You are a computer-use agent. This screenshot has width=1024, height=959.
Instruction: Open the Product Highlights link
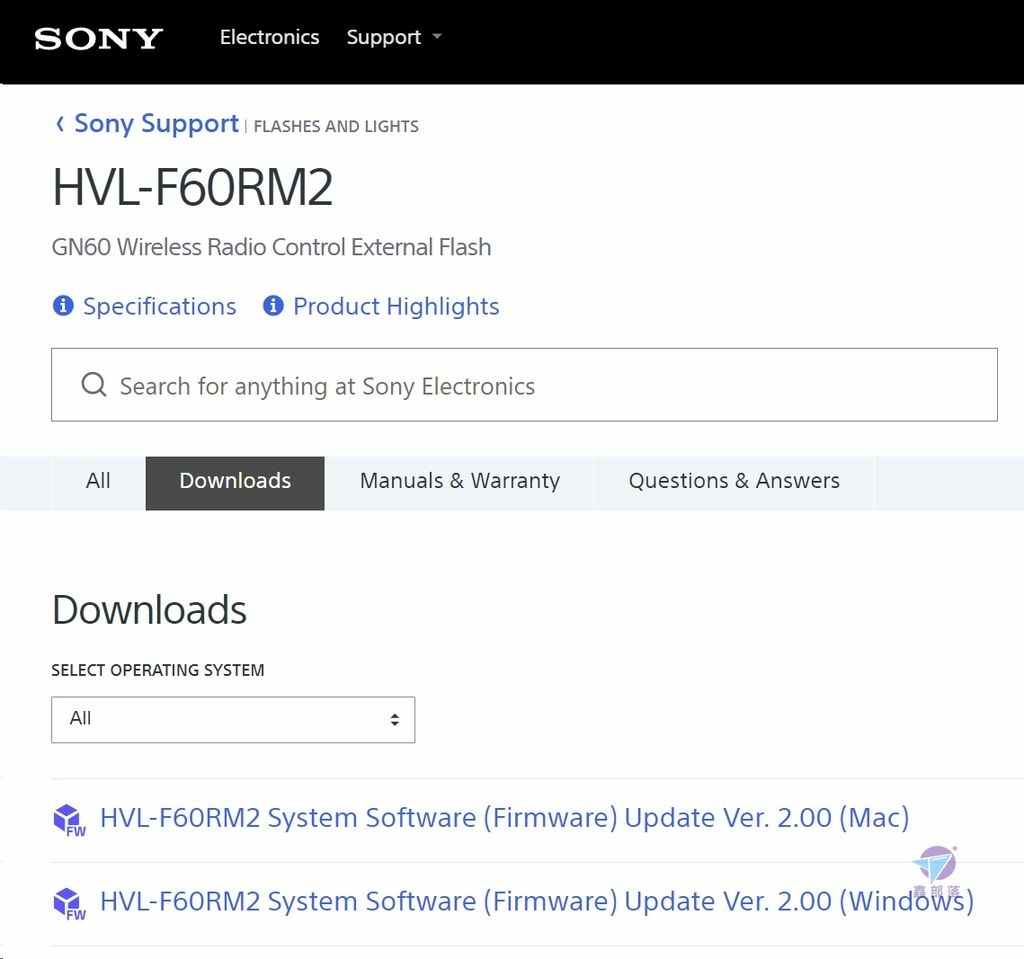coord(396,306)
